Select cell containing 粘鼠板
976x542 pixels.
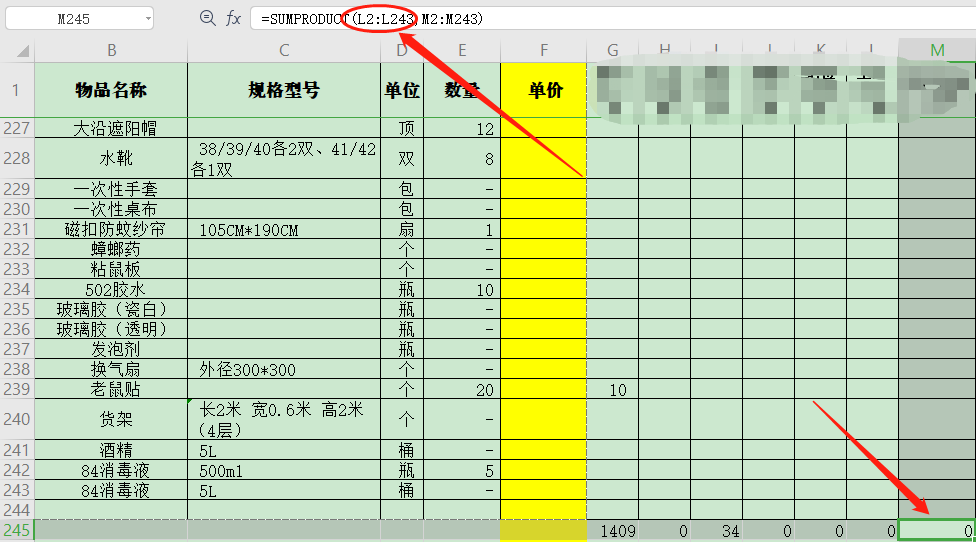coord(111,269)
